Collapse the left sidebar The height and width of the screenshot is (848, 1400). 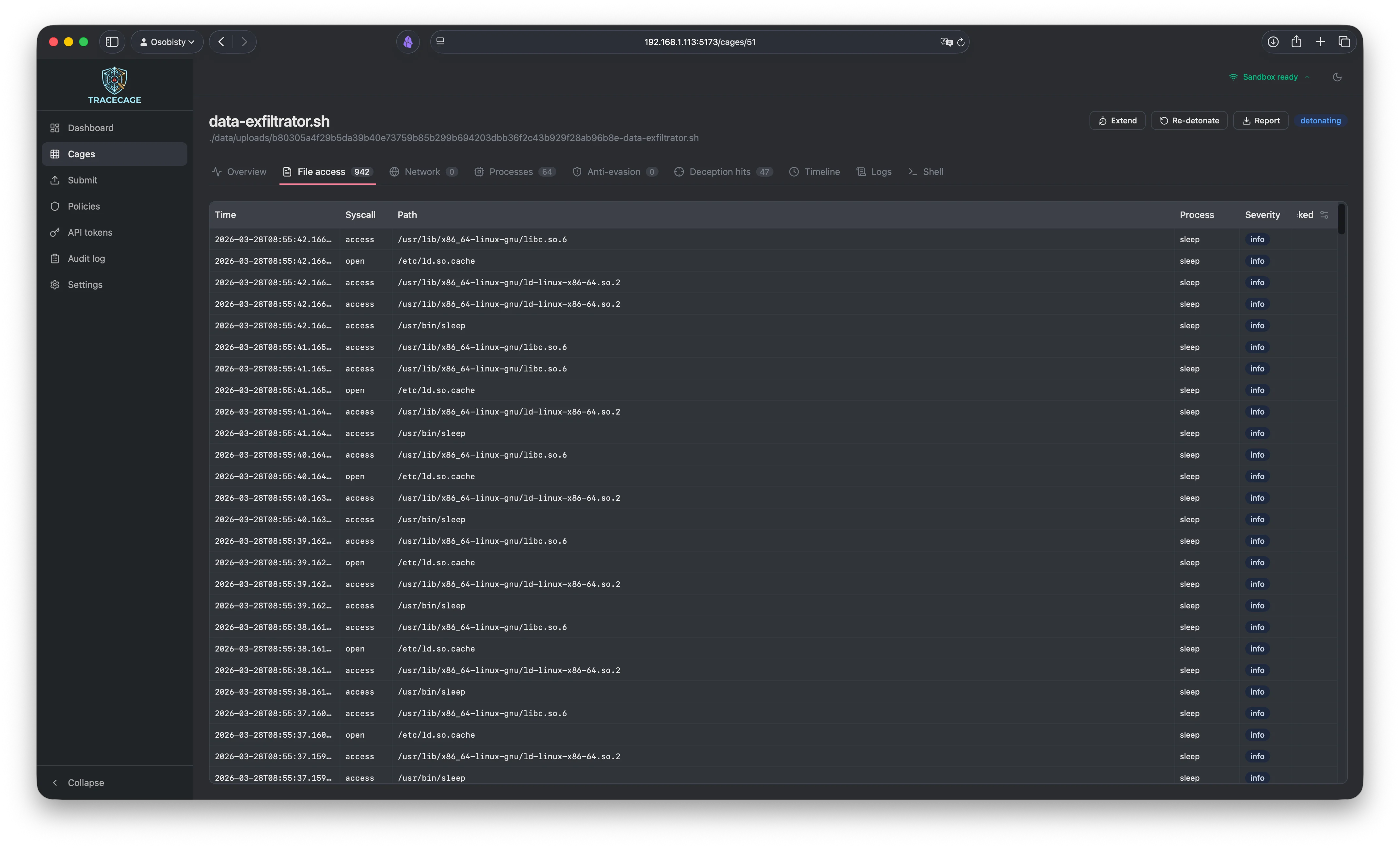[x=79, y=782]
